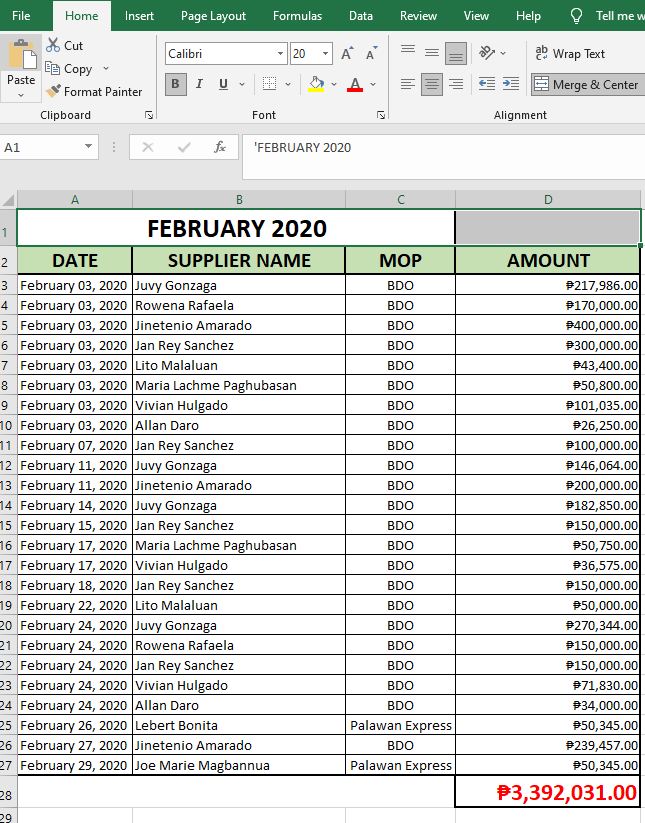Increase font size with large A icon
This screenshot has height=823, width=645.
click(347, 54)
